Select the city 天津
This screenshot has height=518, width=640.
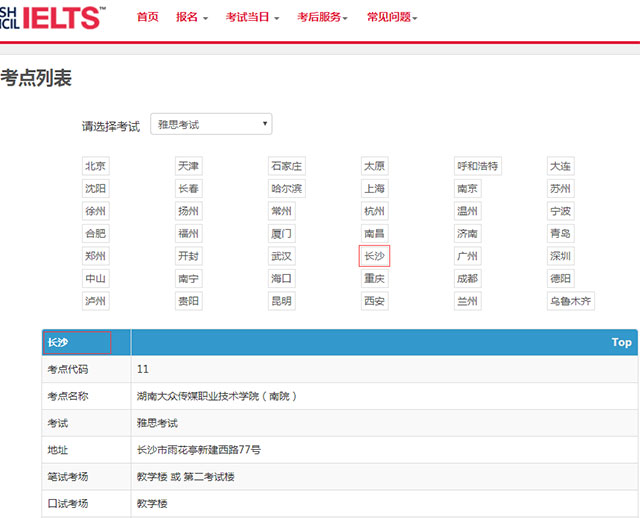(189, 166)
